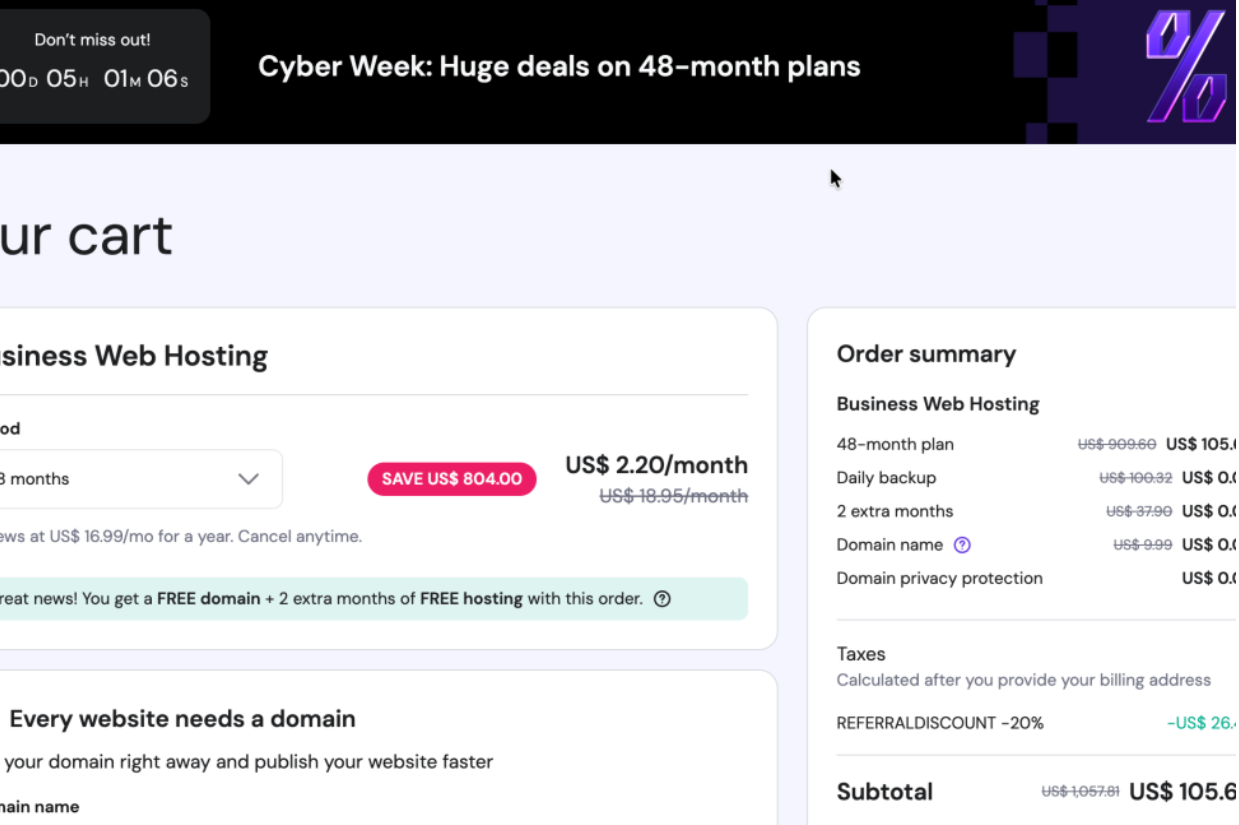1239x825 pixels.
Task: Click the cart page heading
Action: pyautogui.click(x=86, y=236)
